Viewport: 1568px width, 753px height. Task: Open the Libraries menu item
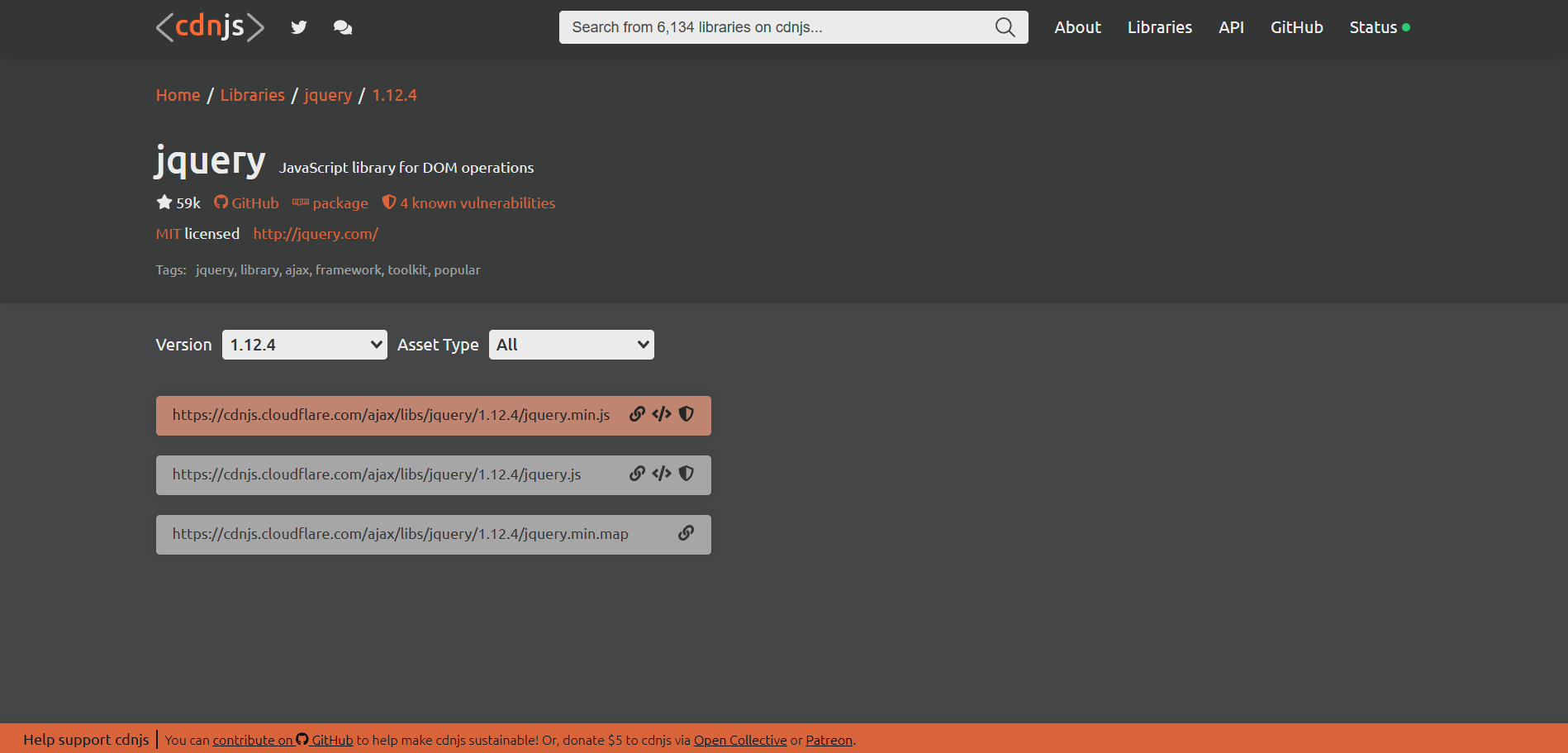coord(1160,27)
